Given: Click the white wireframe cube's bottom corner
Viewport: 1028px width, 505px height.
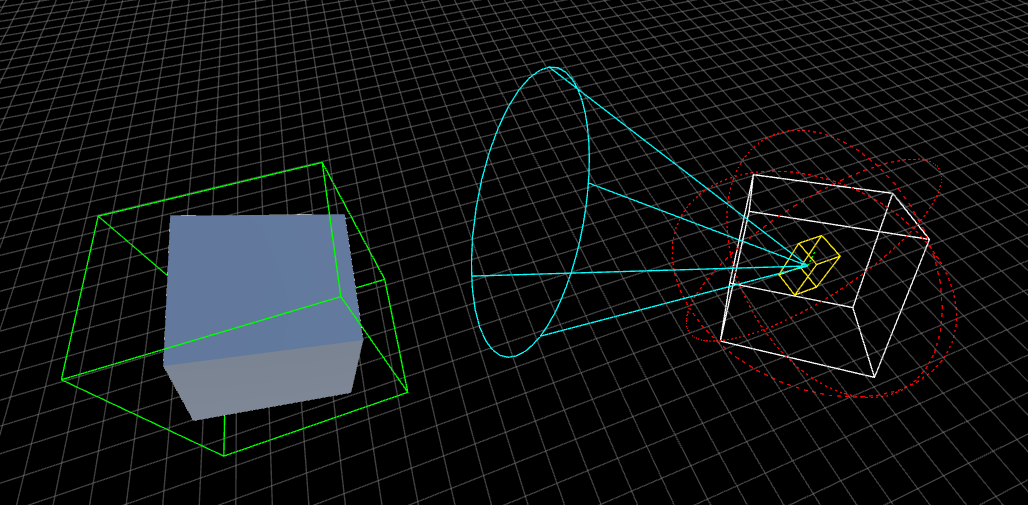Looking at the screenshot, I should pos(874,377).
